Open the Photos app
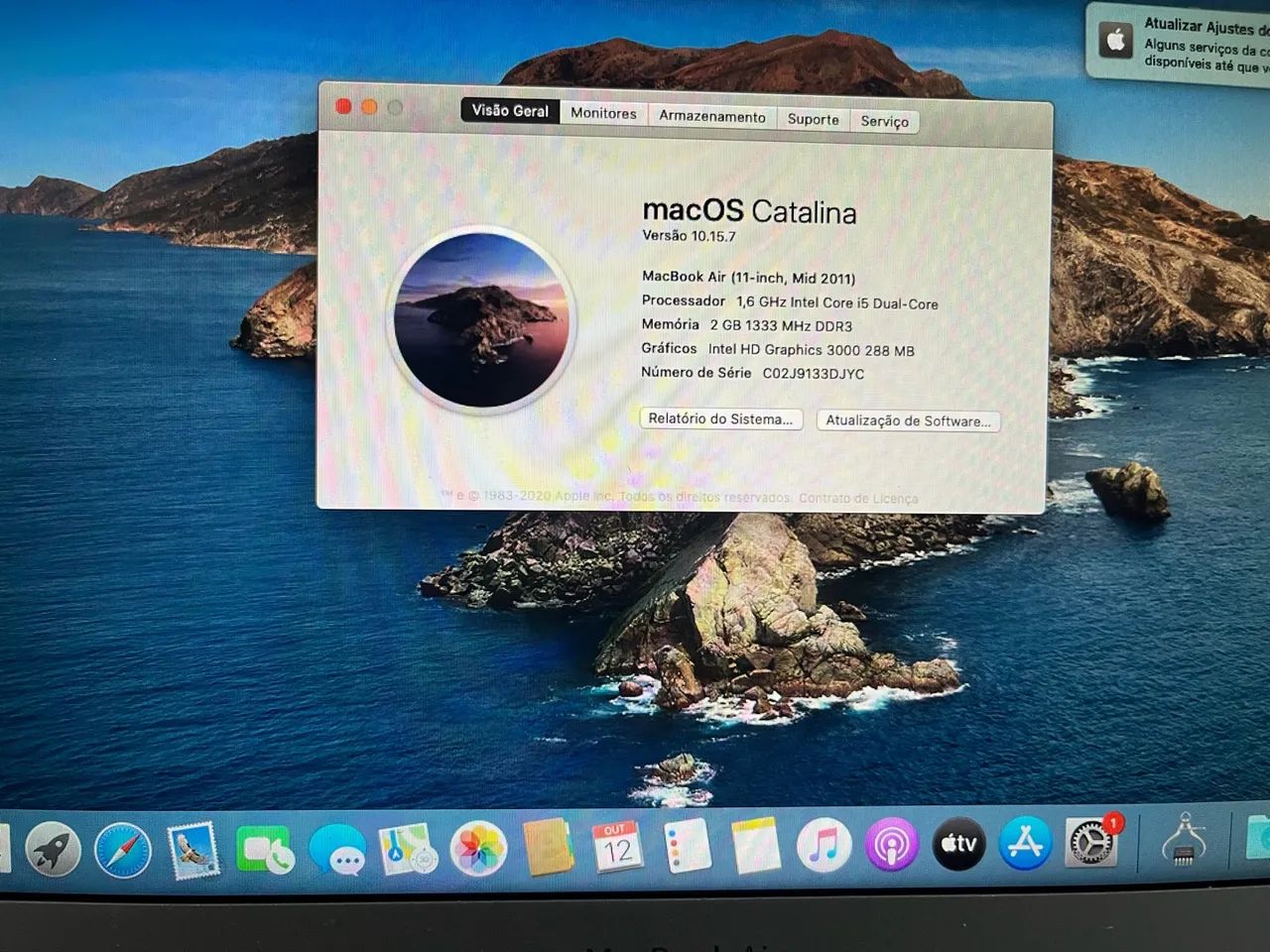 (478, 849)
